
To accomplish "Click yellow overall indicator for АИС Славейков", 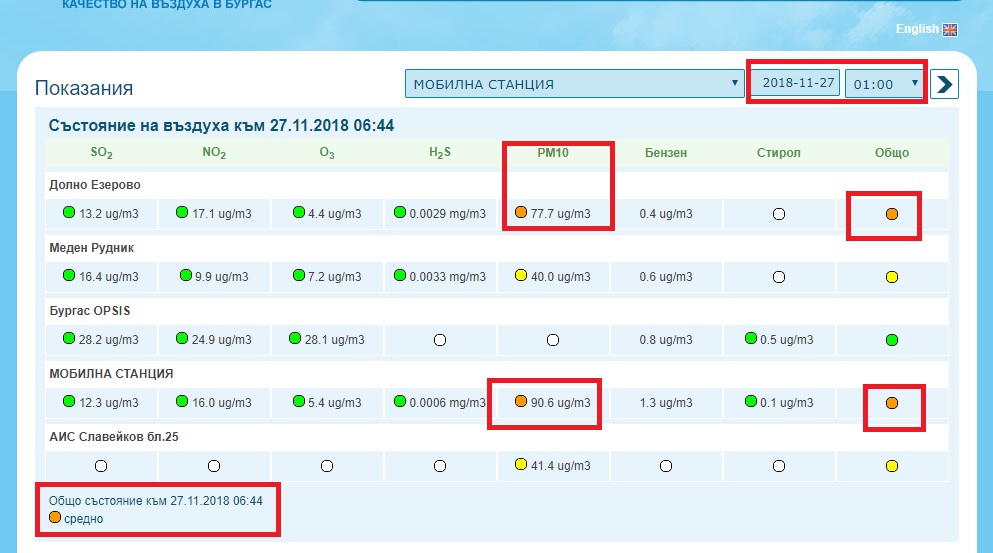I will [x=892, y=466].
